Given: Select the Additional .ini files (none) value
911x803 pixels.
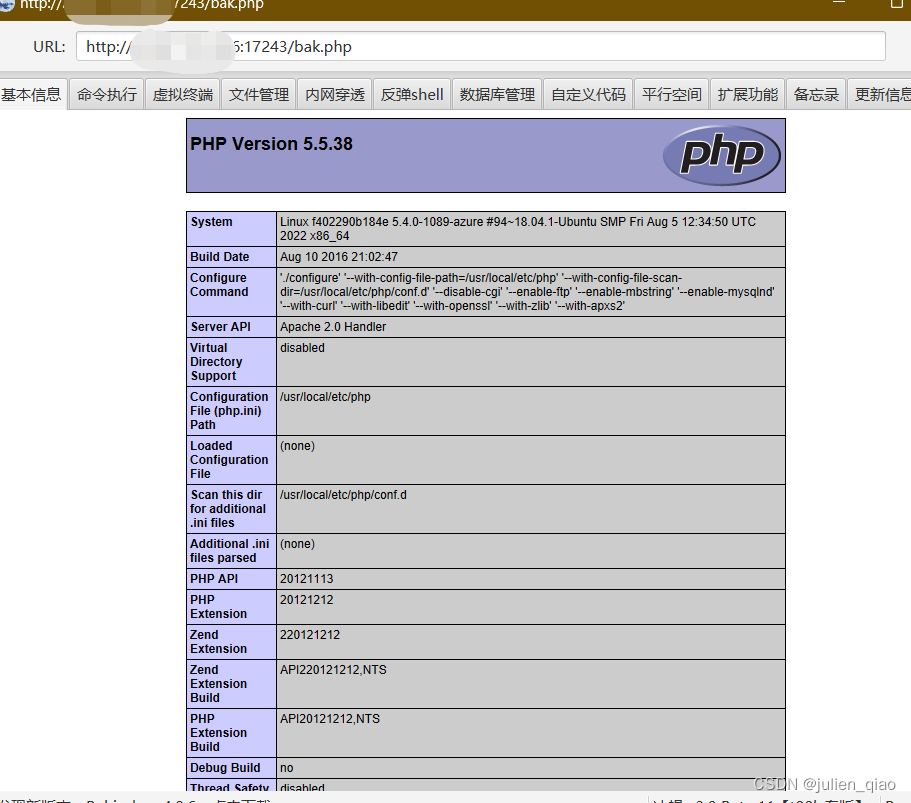Looking at the screenshot, I should (x=297, y=544).
